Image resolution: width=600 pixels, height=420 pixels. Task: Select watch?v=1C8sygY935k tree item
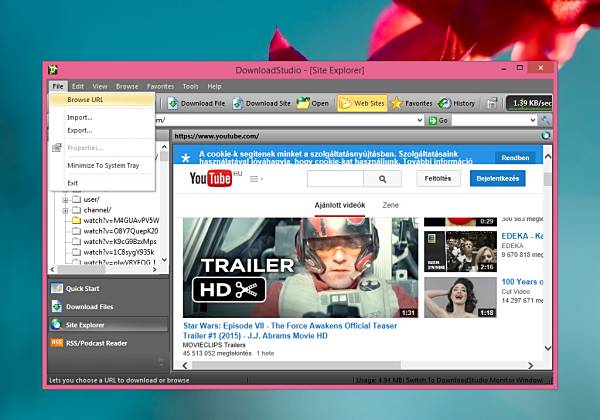119,252
